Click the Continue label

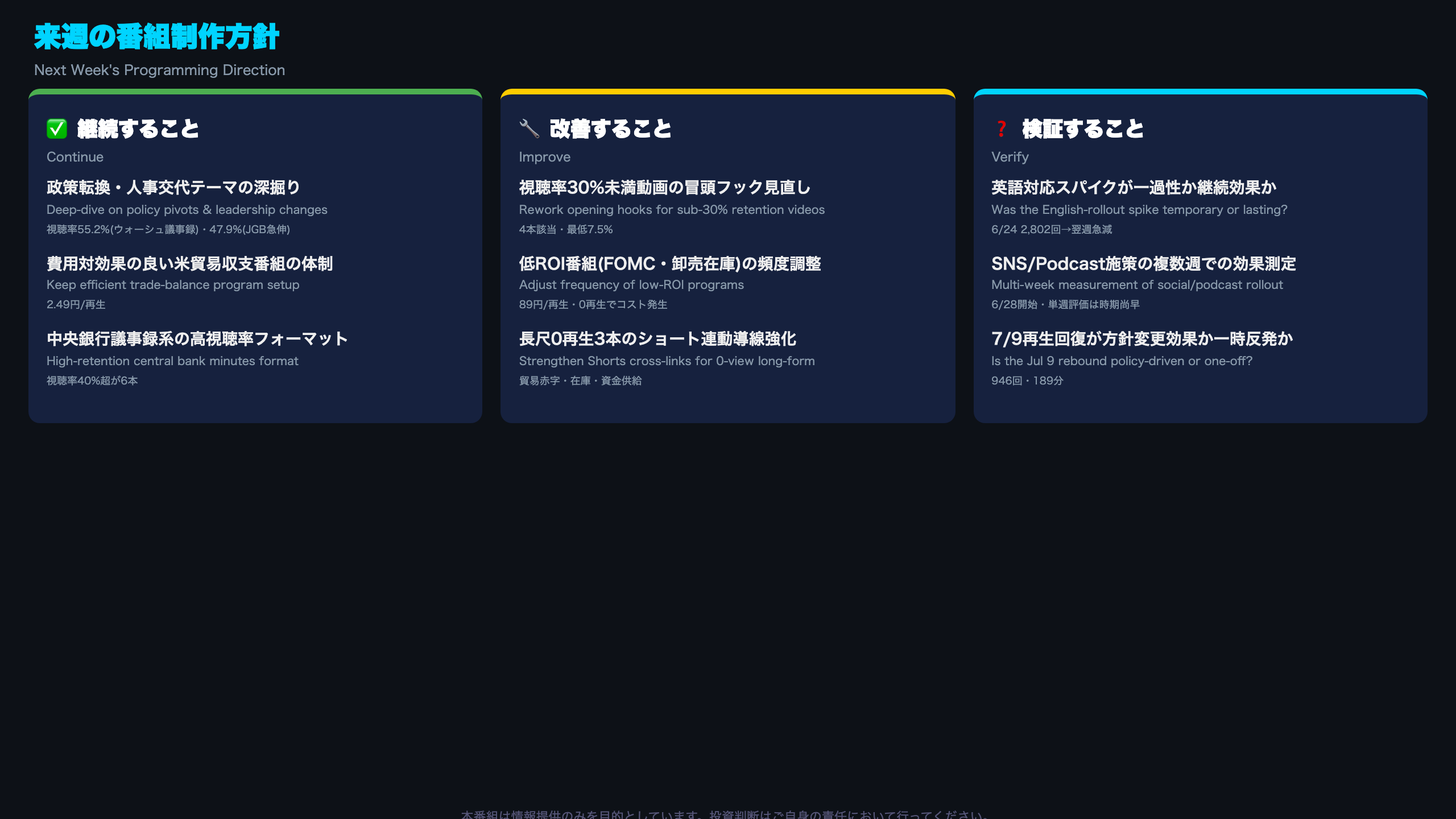tap(75, 157)
